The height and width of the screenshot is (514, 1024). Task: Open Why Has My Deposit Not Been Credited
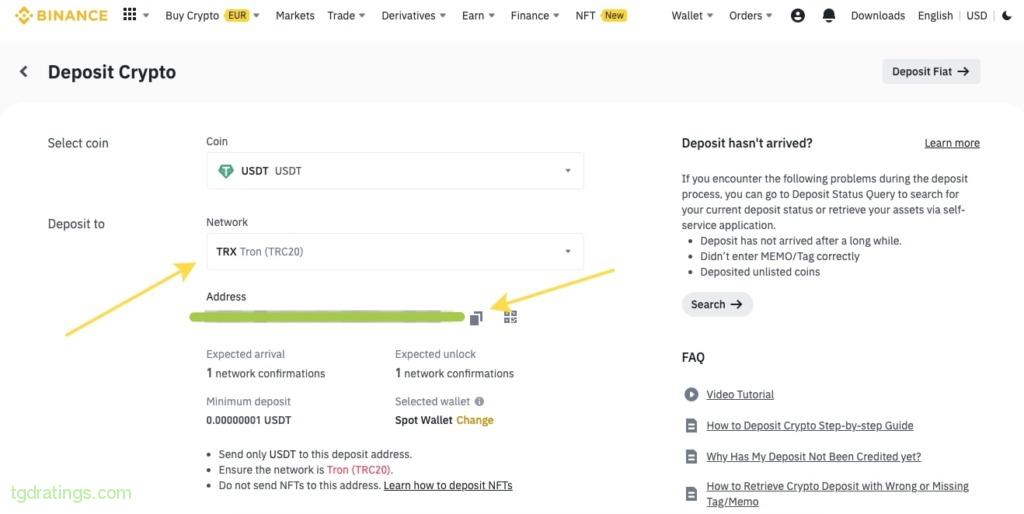click(x=814, y=457)
